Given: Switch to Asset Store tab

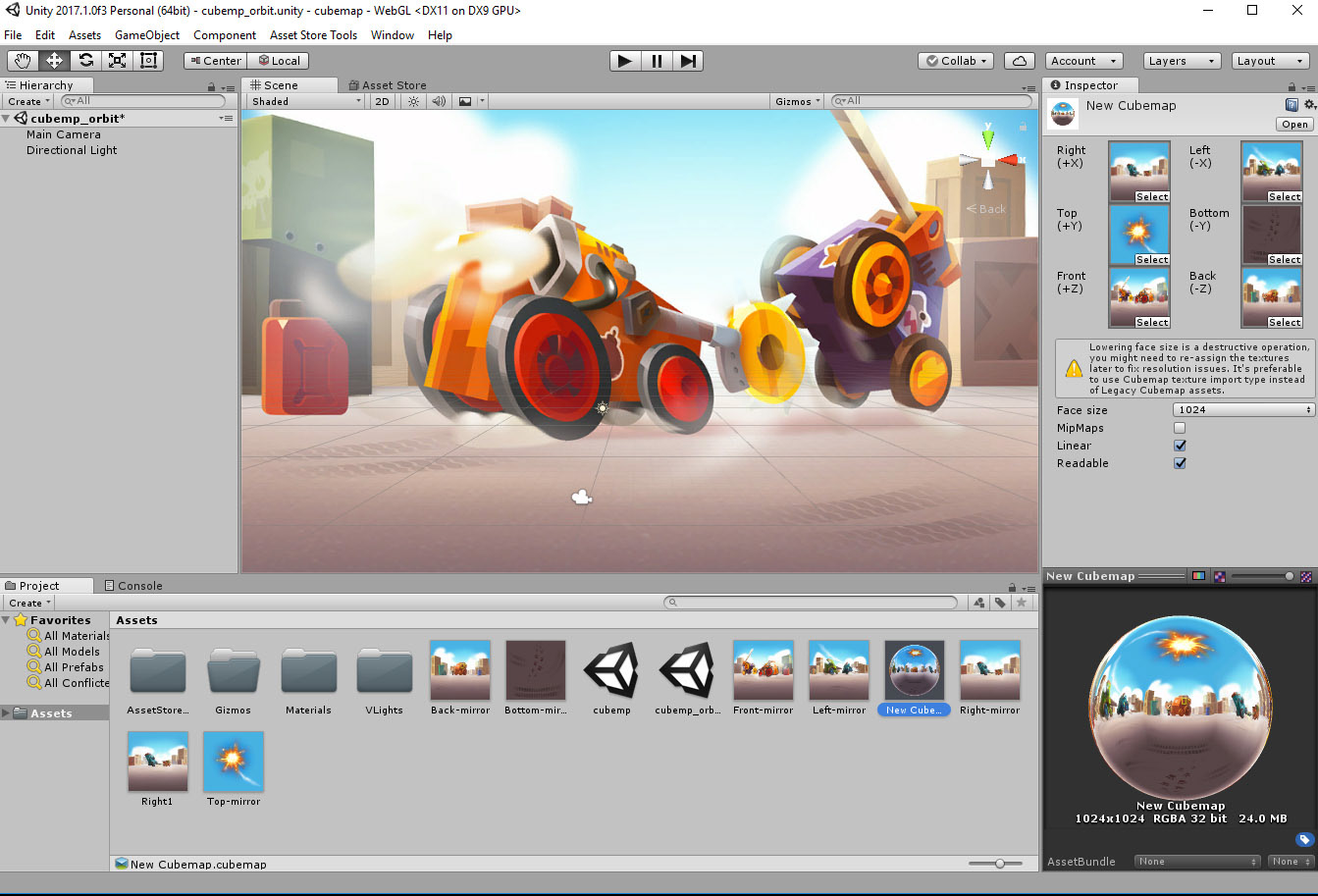Looking at the screenshot, I should pyautogui.click(x=387, y=85).
